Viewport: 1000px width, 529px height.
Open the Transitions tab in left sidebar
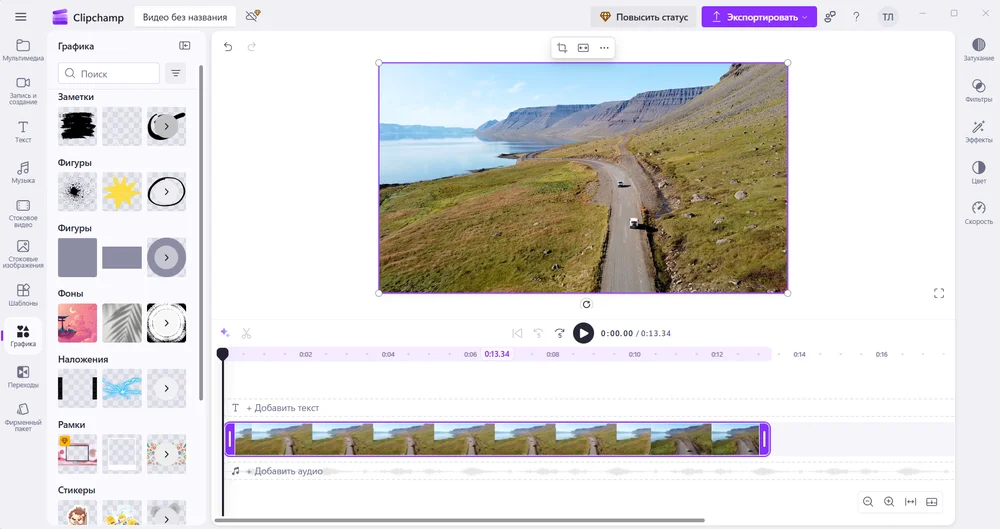click(x=23, y=377)
